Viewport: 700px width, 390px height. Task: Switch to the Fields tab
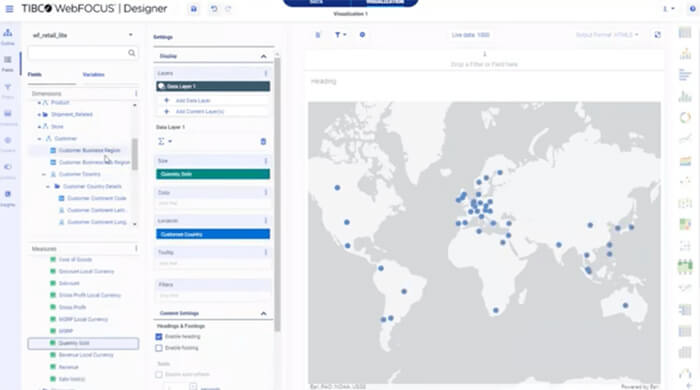tap(35, 75)
